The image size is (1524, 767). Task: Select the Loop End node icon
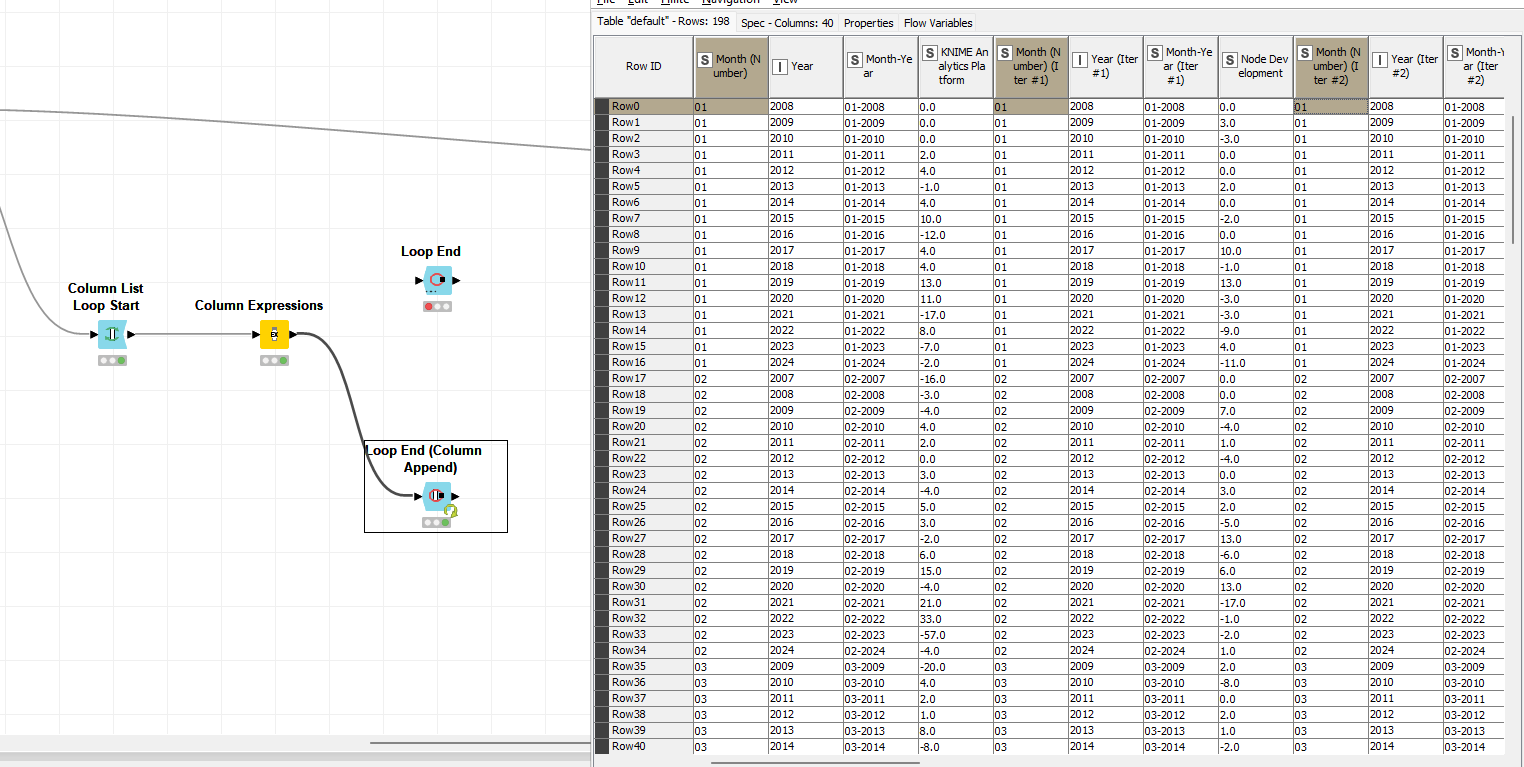tap(437, 281)
